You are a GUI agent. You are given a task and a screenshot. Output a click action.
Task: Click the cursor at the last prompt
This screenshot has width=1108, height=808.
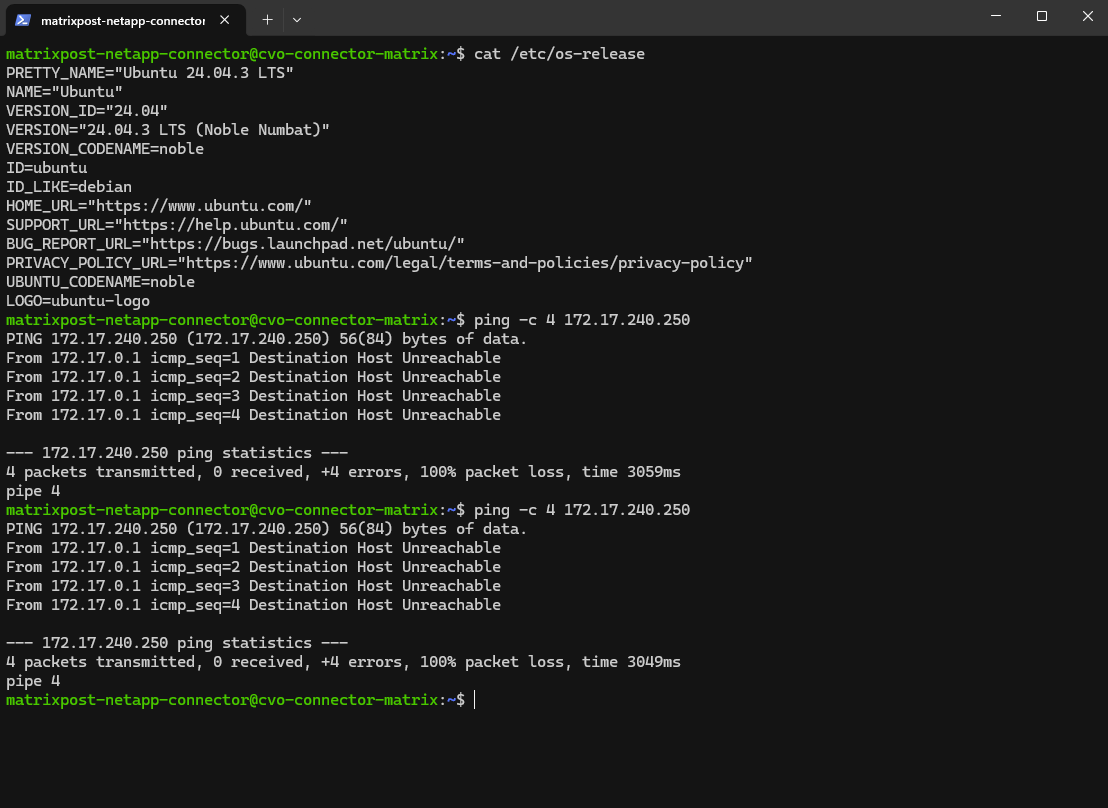click(474, 700)
